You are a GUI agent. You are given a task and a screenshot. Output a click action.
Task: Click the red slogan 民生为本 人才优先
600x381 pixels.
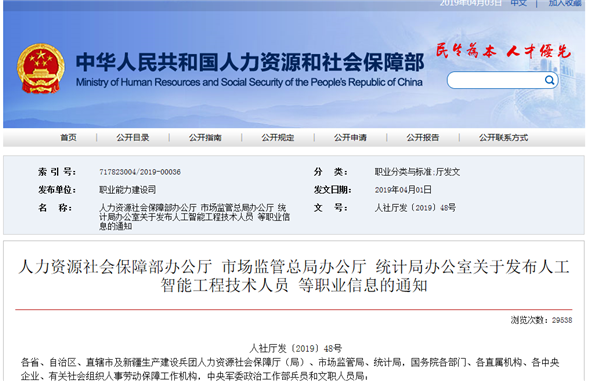pyautogui.click(x=503, y=51)
